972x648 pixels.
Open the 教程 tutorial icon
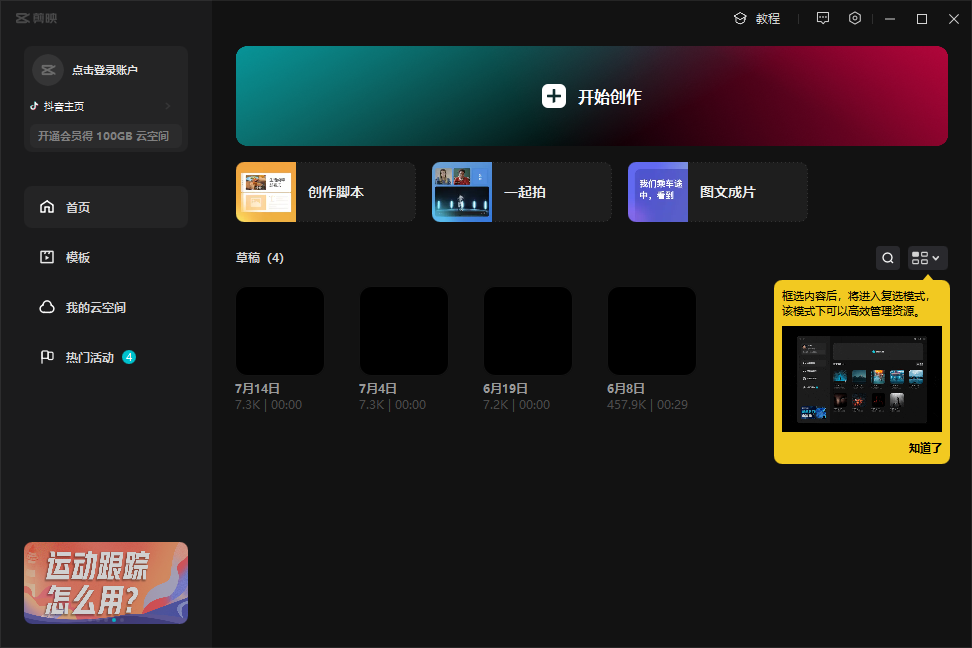tap(740, 19)
